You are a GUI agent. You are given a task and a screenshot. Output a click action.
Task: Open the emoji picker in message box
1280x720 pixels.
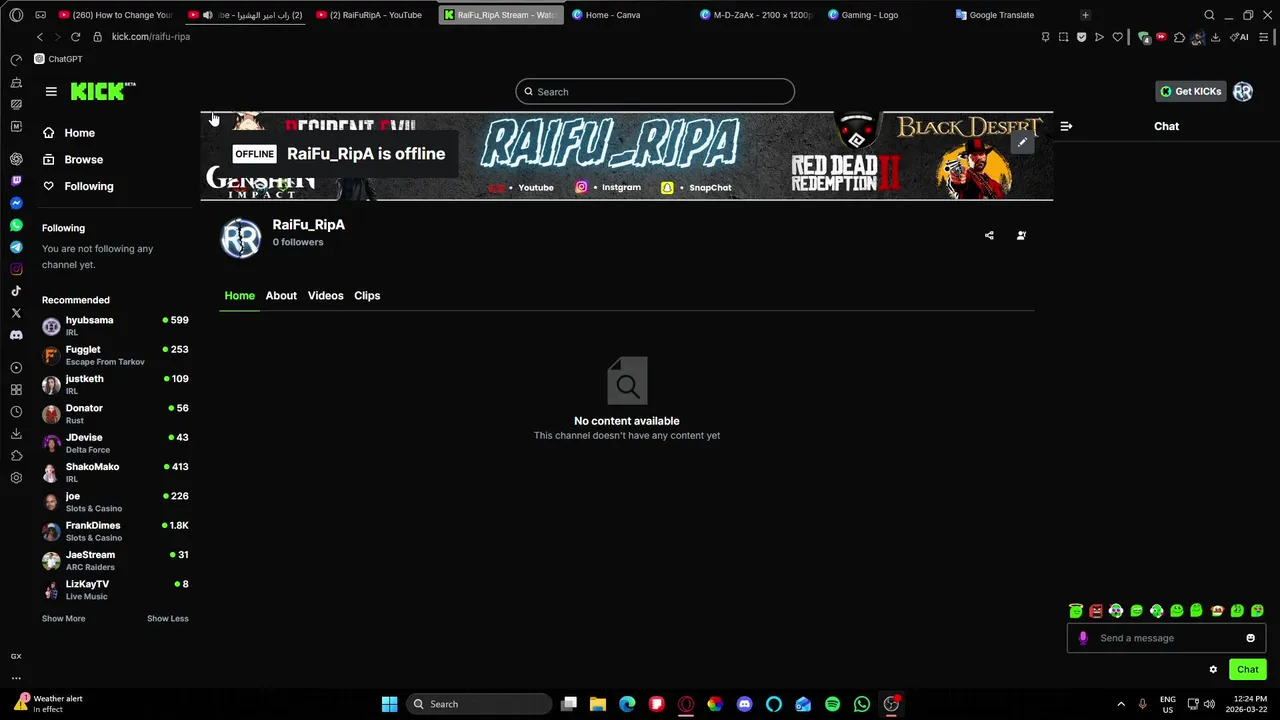1250,638
